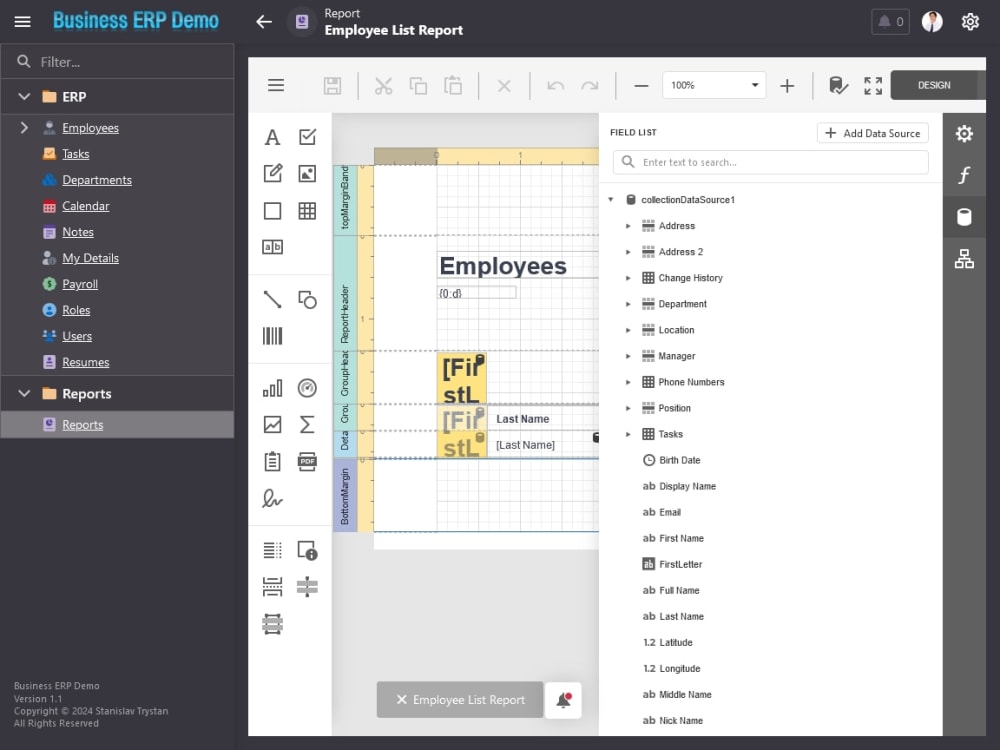Viewport: 1000px width, 750px height.
Task: Click the Redo arrow
Action: coord(590,85)
